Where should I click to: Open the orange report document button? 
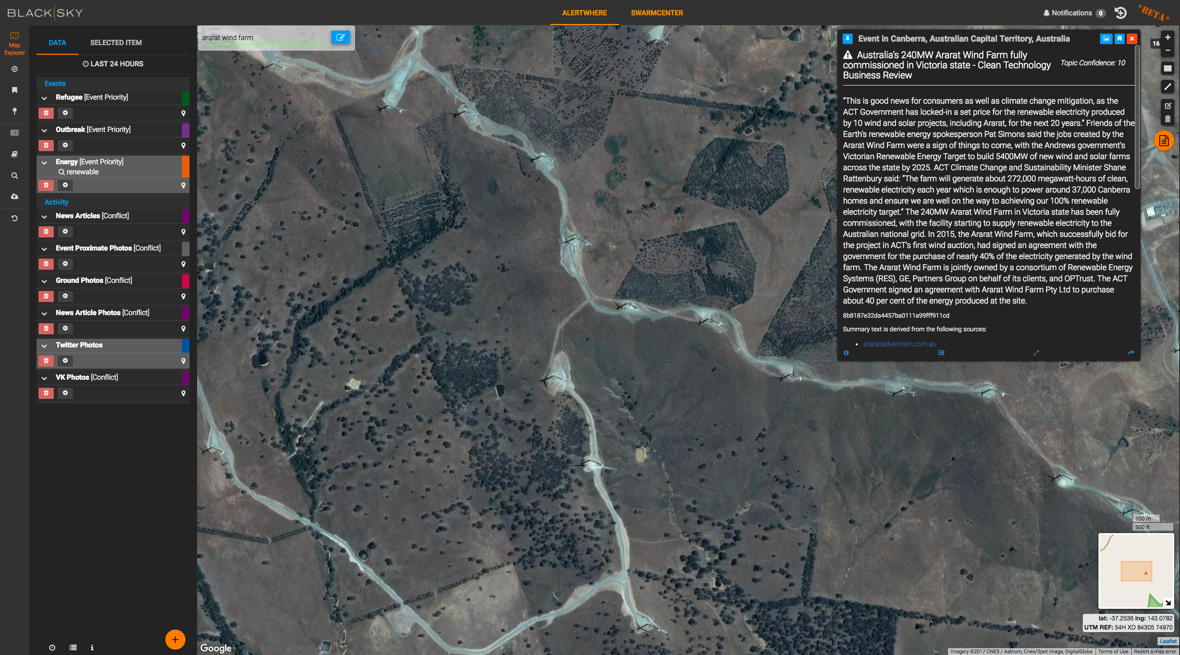pos(1164,141)
